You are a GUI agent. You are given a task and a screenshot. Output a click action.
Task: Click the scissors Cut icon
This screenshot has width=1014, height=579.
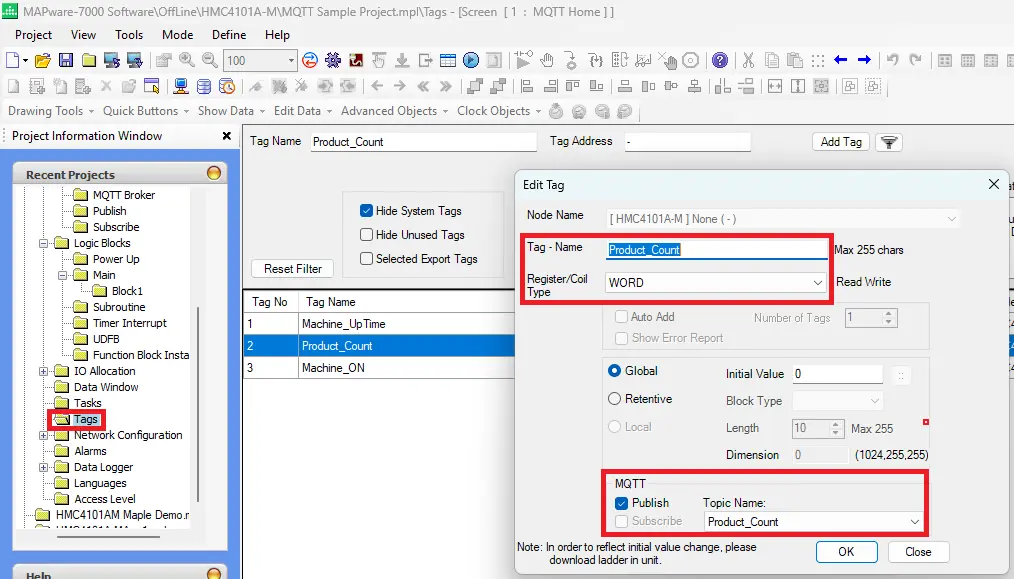pyautogui.click(x=746, y=61)
